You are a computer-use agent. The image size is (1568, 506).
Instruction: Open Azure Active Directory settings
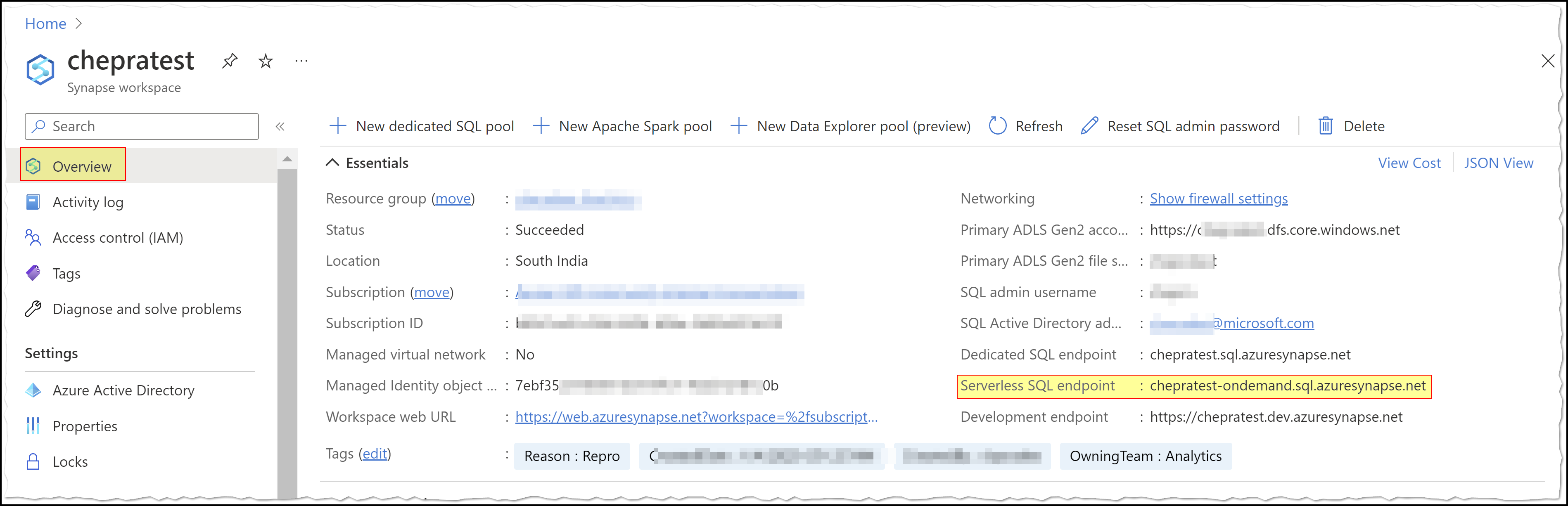[x=123, y=390]
